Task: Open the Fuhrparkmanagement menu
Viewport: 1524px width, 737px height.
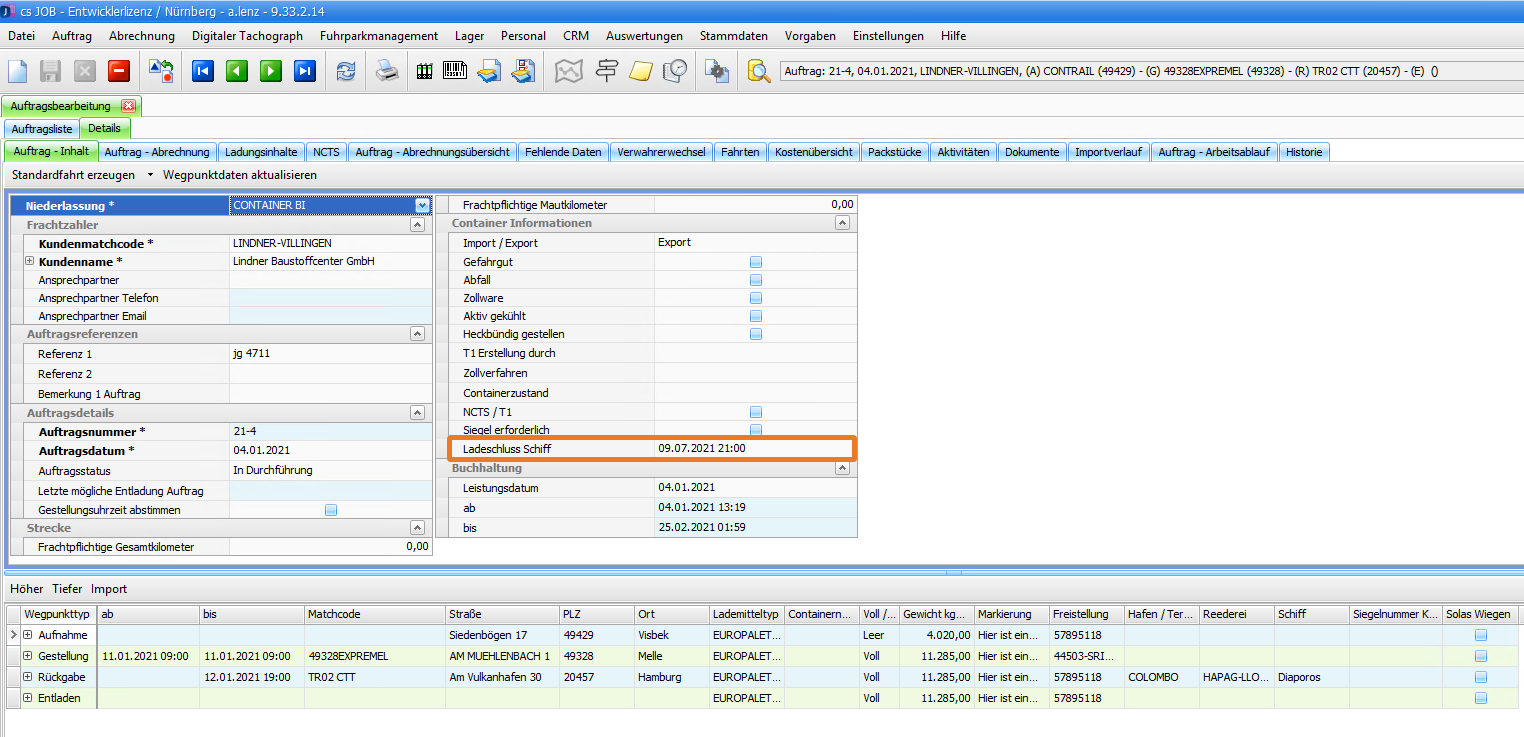Action: [x=379, y=36]
